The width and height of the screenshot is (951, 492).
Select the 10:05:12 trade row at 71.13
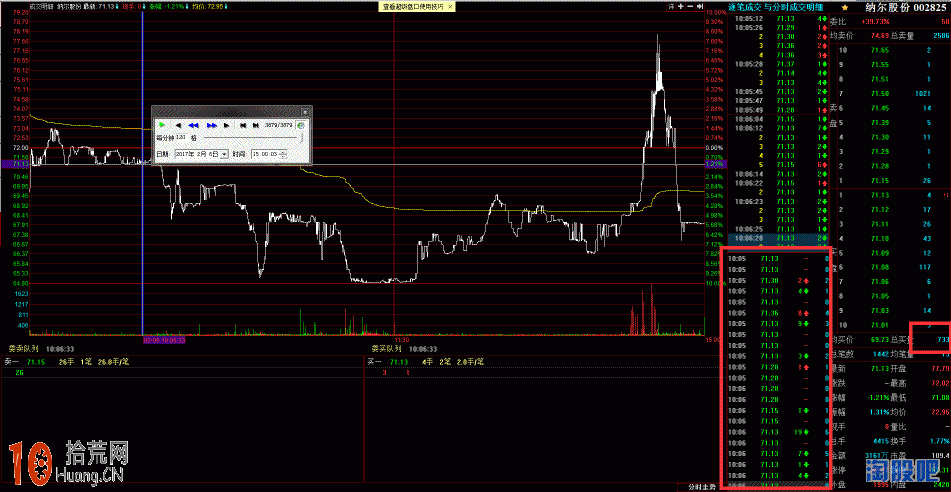click(779, 19)
